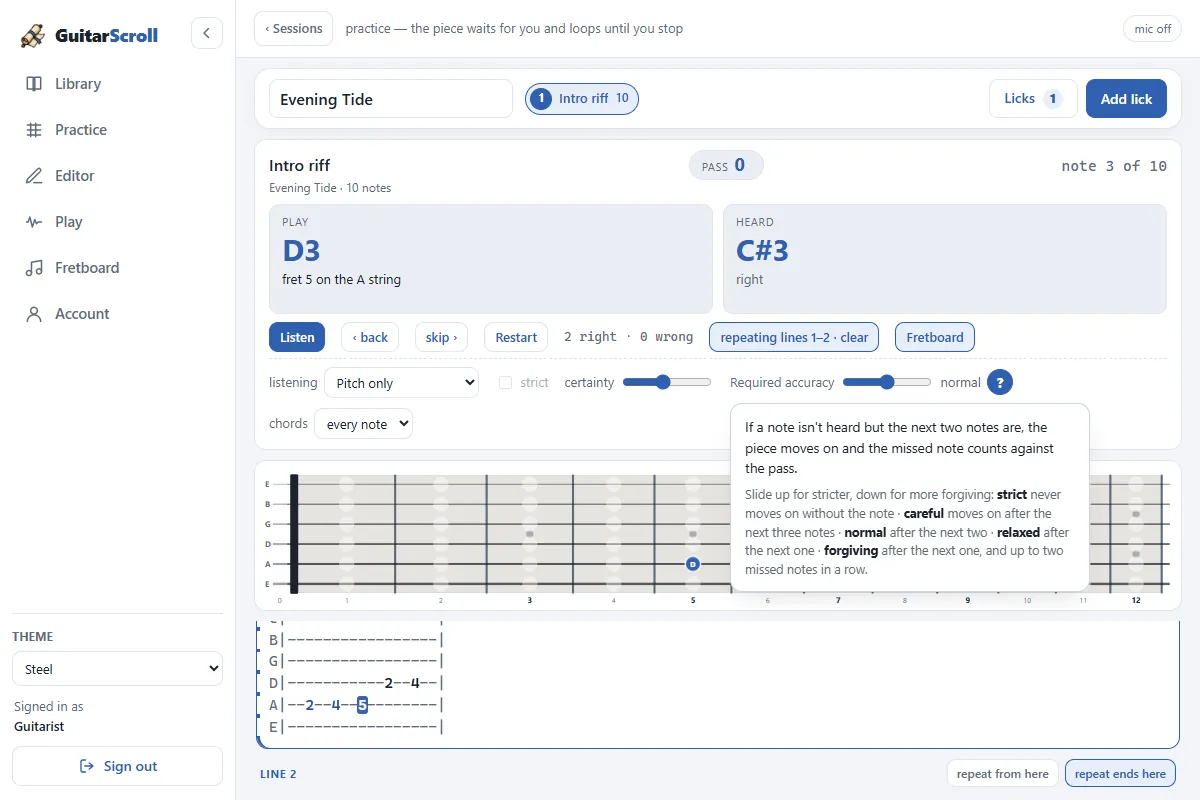Select the Intro riff lick tab

point(582,98)
